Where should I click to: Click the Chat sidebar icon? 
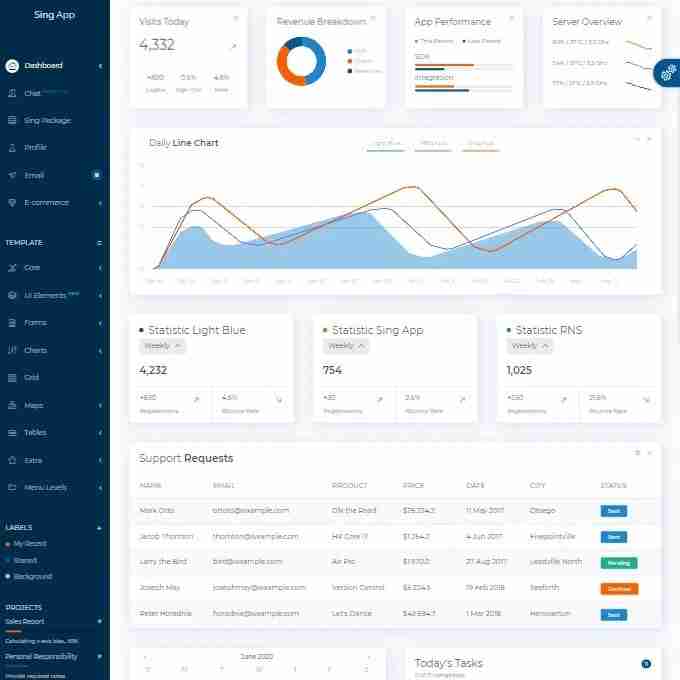coord(12,93)
